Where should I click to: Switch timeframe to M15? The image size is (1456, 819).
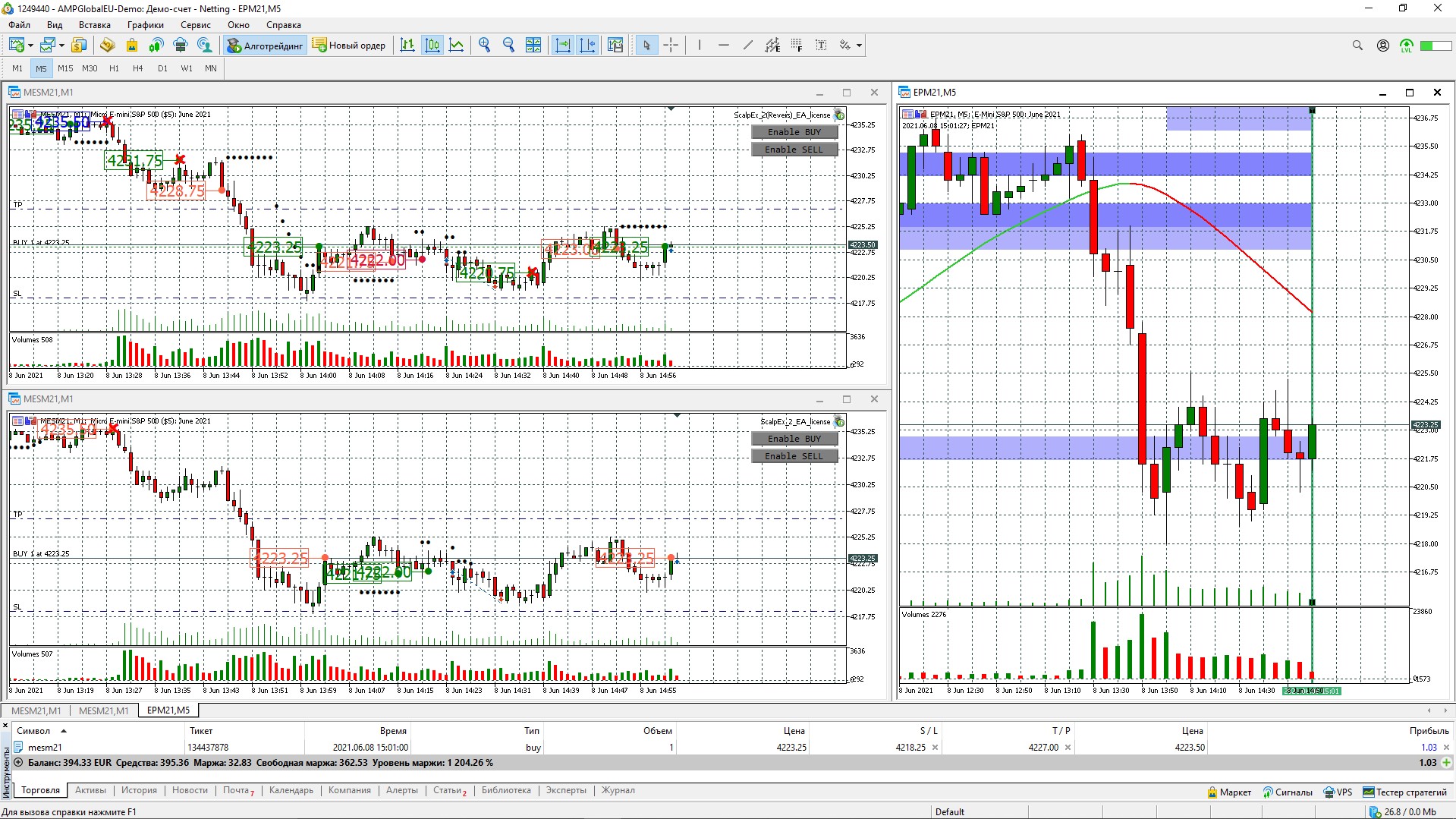65,68
